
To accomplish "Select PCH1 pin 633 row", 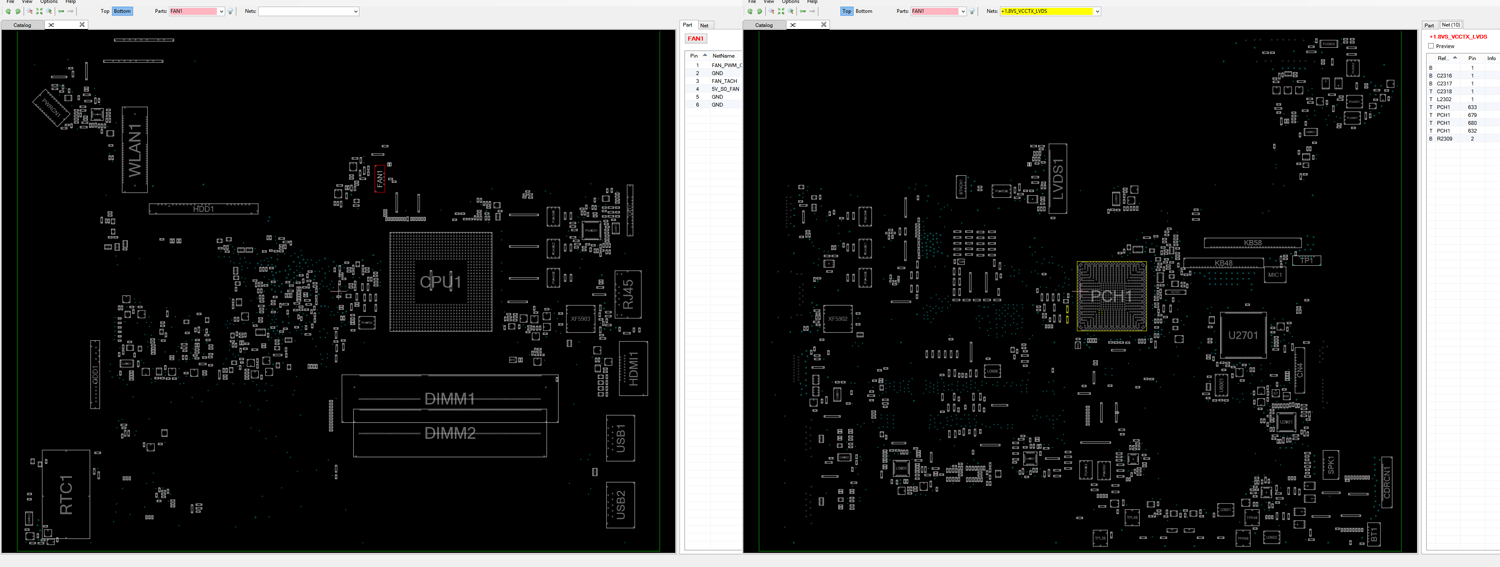I will (1462, 107).
